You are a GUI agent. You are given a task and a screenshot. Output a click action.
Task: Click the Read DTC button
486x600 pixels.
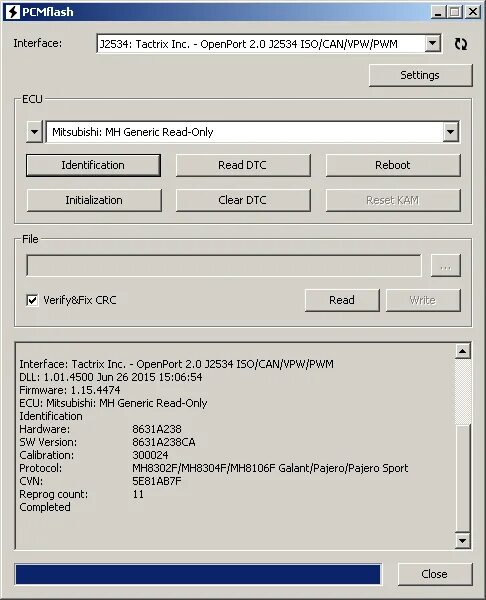(243, 165)
